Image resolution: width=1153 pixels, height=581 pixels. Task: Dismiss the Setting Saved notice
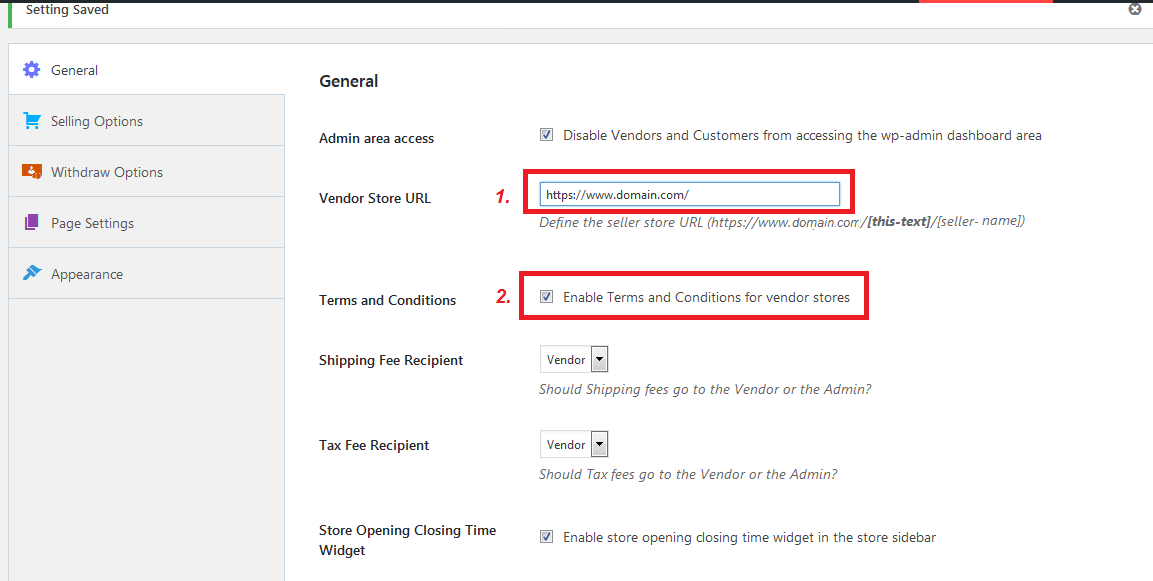[x=1135, y=10]
